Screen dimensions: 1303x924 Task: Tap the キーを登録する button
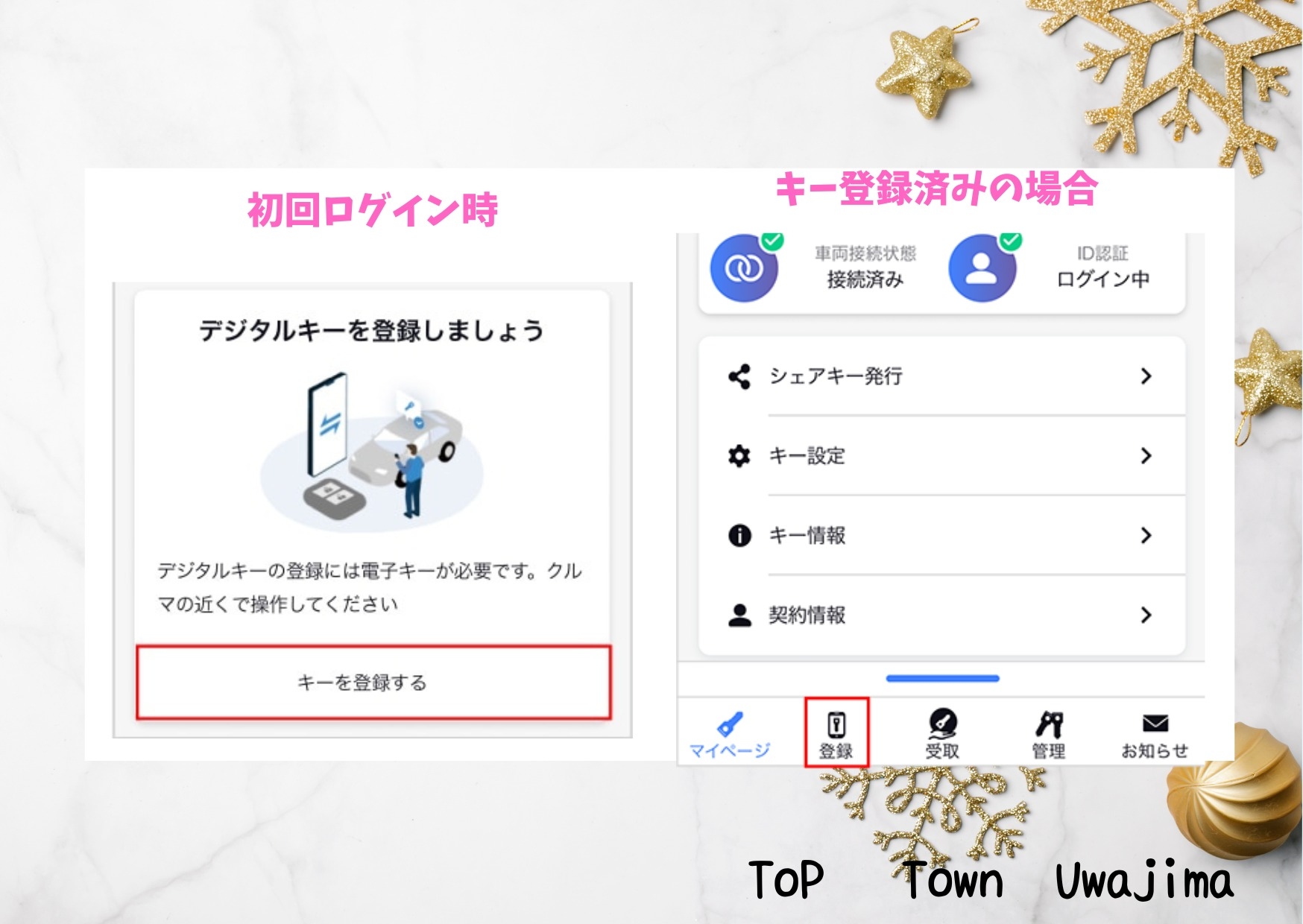[x=373, y=683]
